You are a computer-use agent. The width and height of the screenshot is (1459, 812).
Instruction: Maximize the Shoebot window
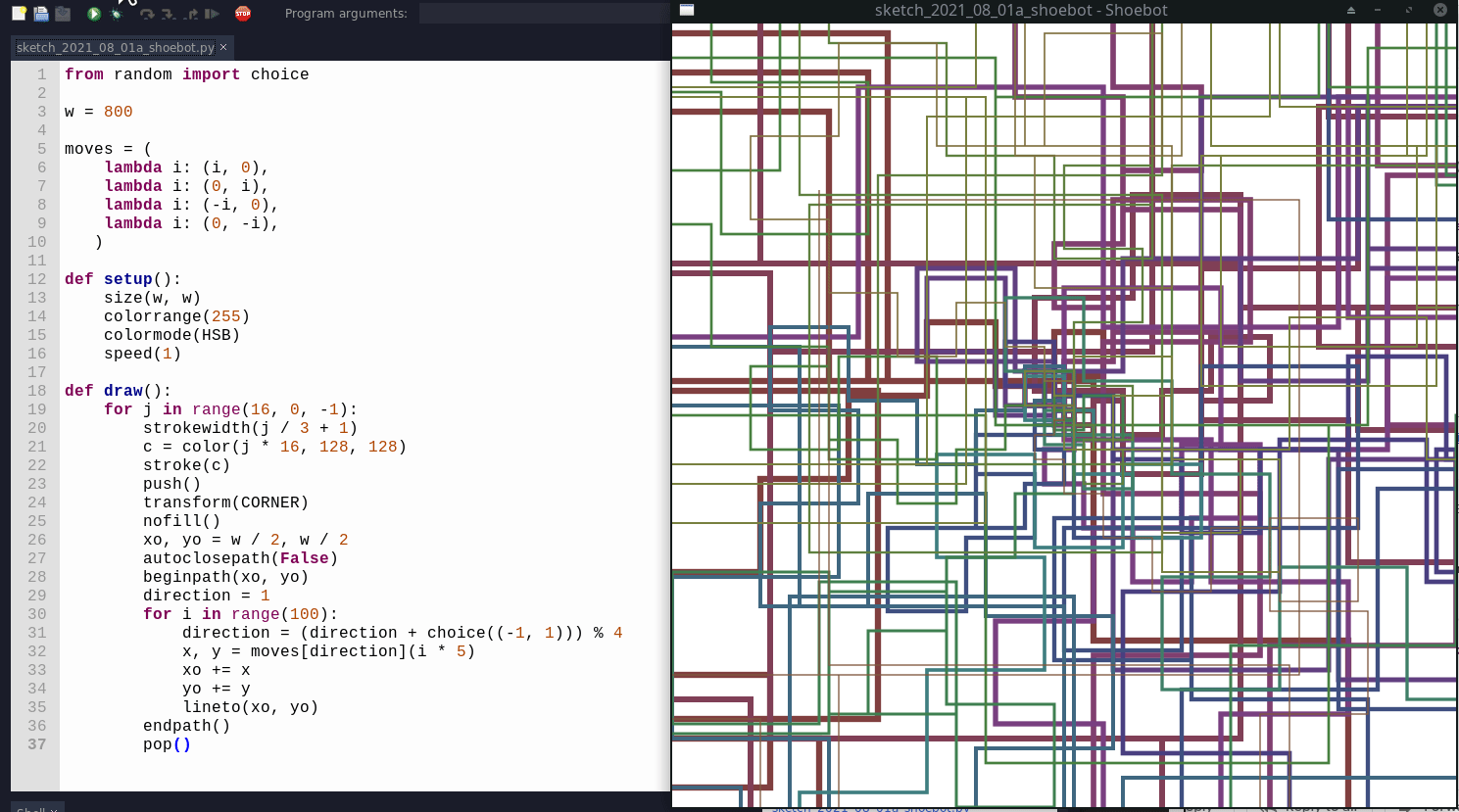(1409, 10)
